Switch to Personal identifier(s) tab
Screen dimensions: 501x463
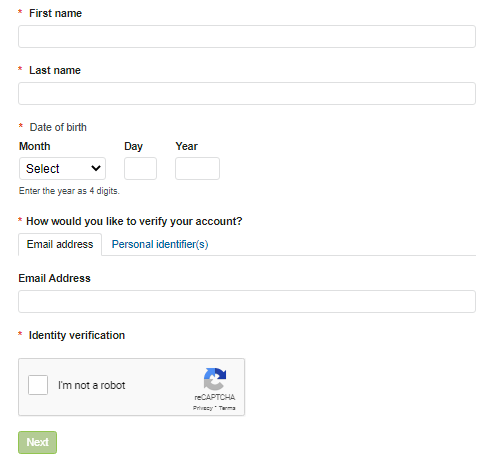(x=160, y=244)
